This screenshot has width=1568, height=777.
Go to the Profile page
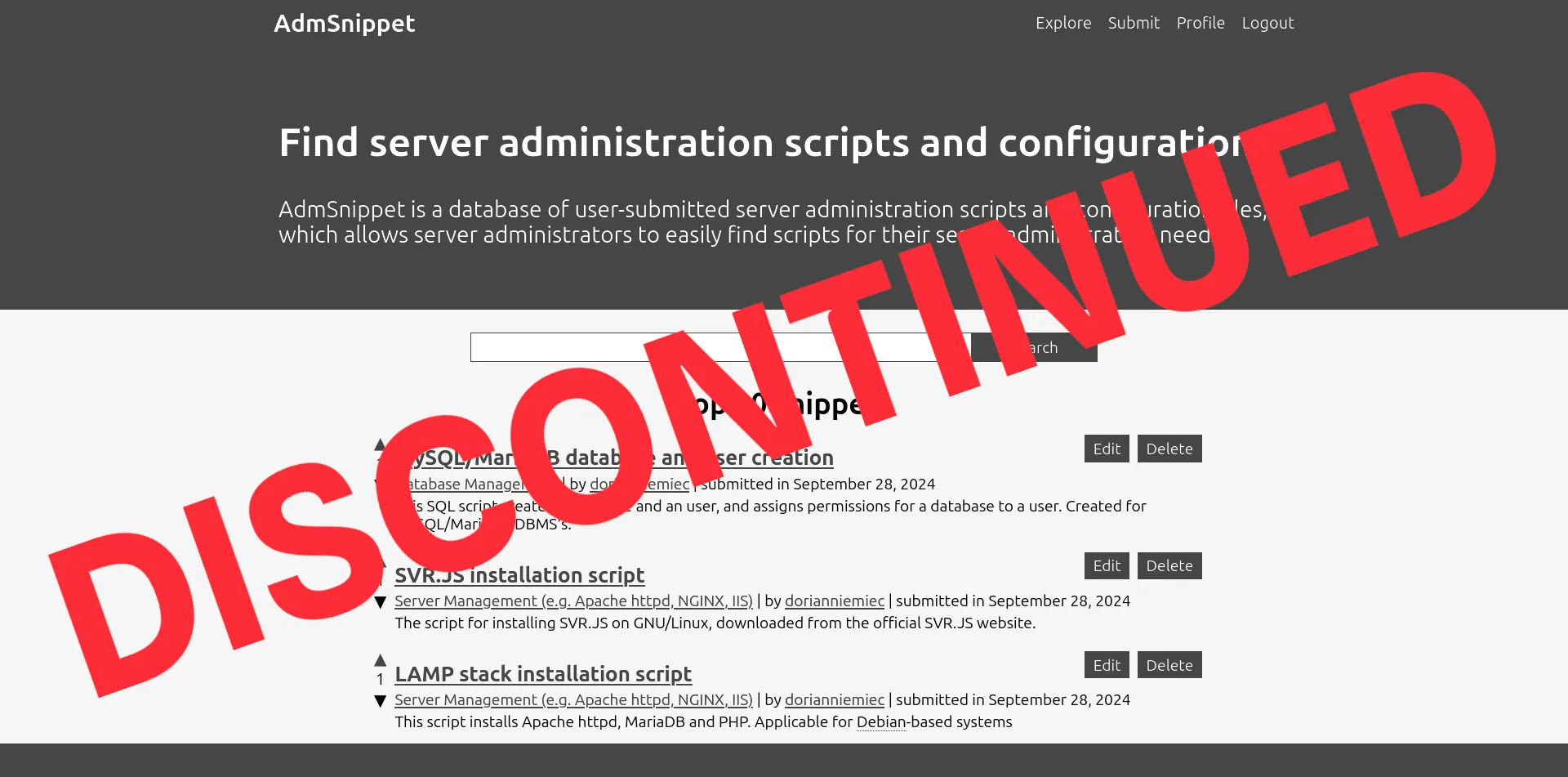point(1200,23)
